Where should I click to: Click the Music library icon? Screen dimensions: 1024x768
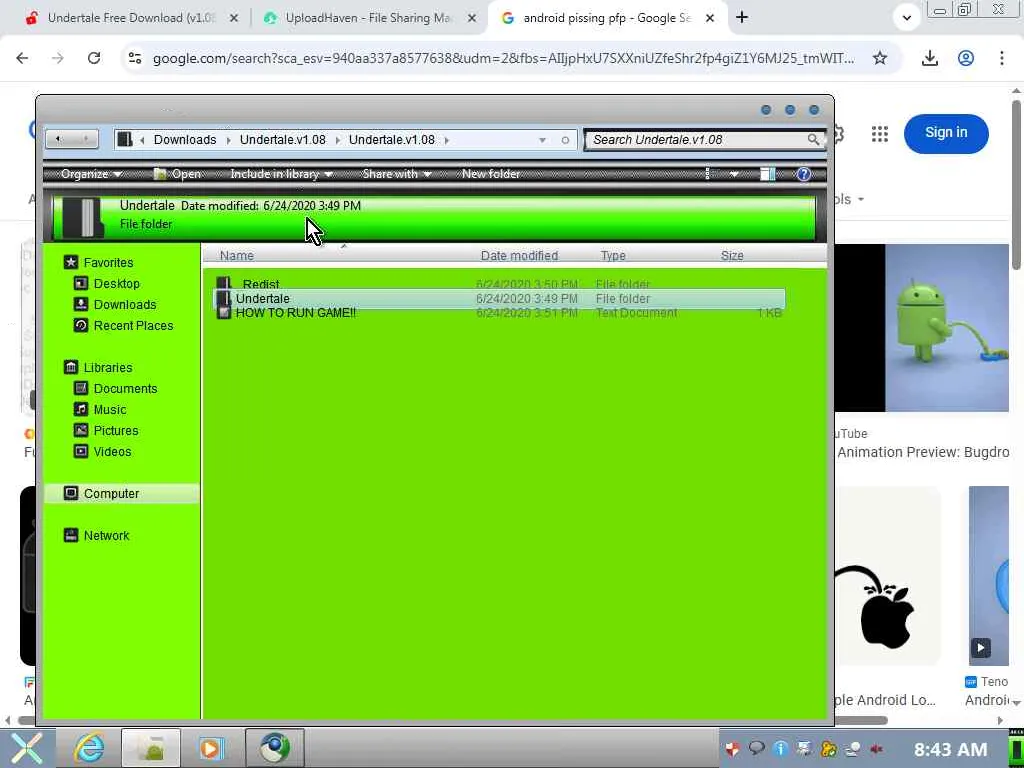click(x=81, y=409)
